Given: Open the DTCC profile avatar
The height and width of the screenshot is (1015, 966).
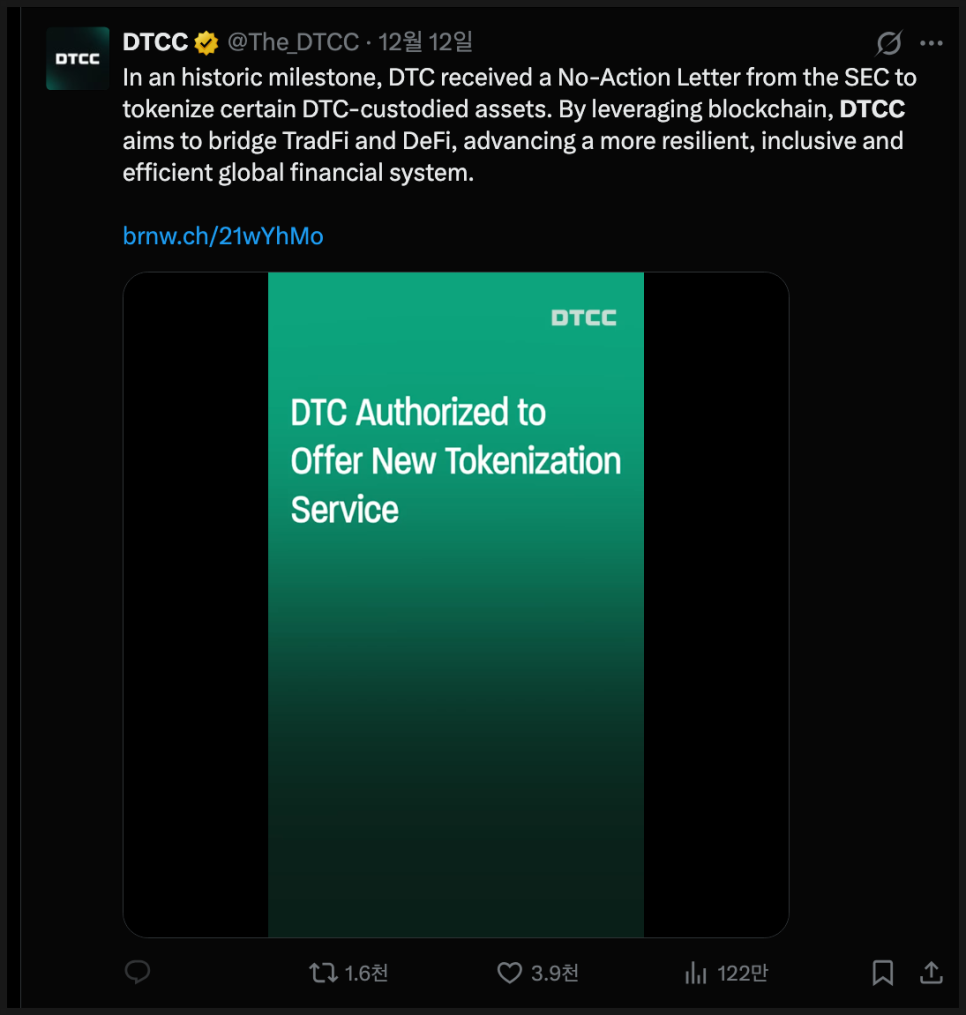Looking at the screenshot, I should pyautogui.click(x=77, y=59).
